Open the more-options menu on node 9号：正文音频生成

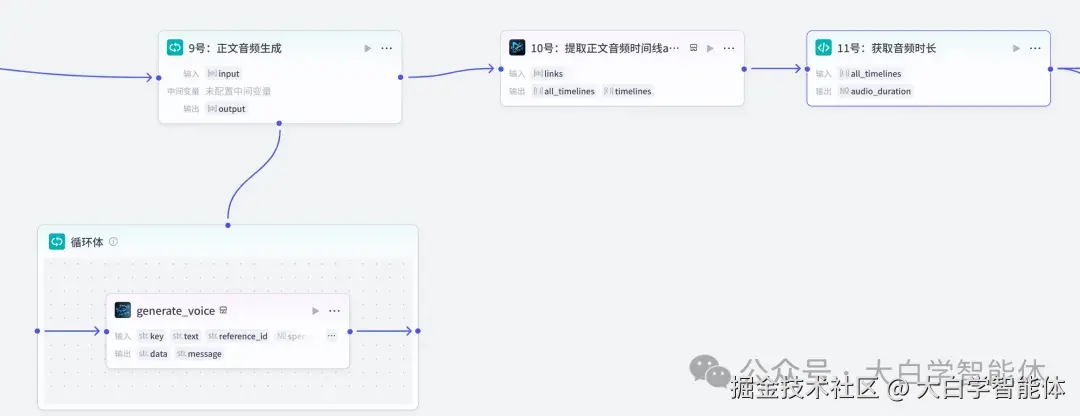[387, 48]
